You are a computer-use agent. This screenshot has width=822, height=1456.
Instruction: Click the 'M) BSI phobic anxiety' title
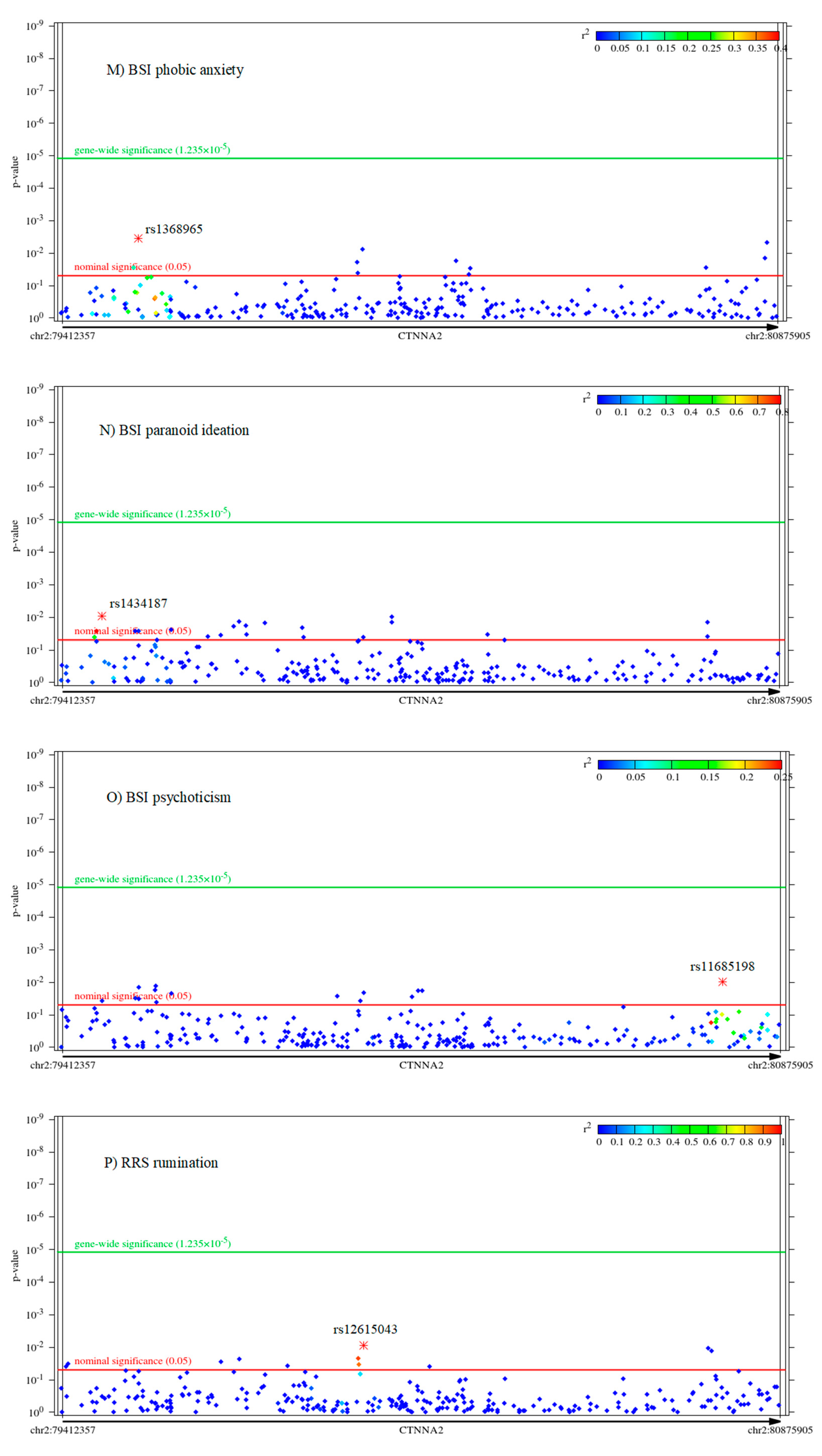pyautogui.click(x=175, y=70)
